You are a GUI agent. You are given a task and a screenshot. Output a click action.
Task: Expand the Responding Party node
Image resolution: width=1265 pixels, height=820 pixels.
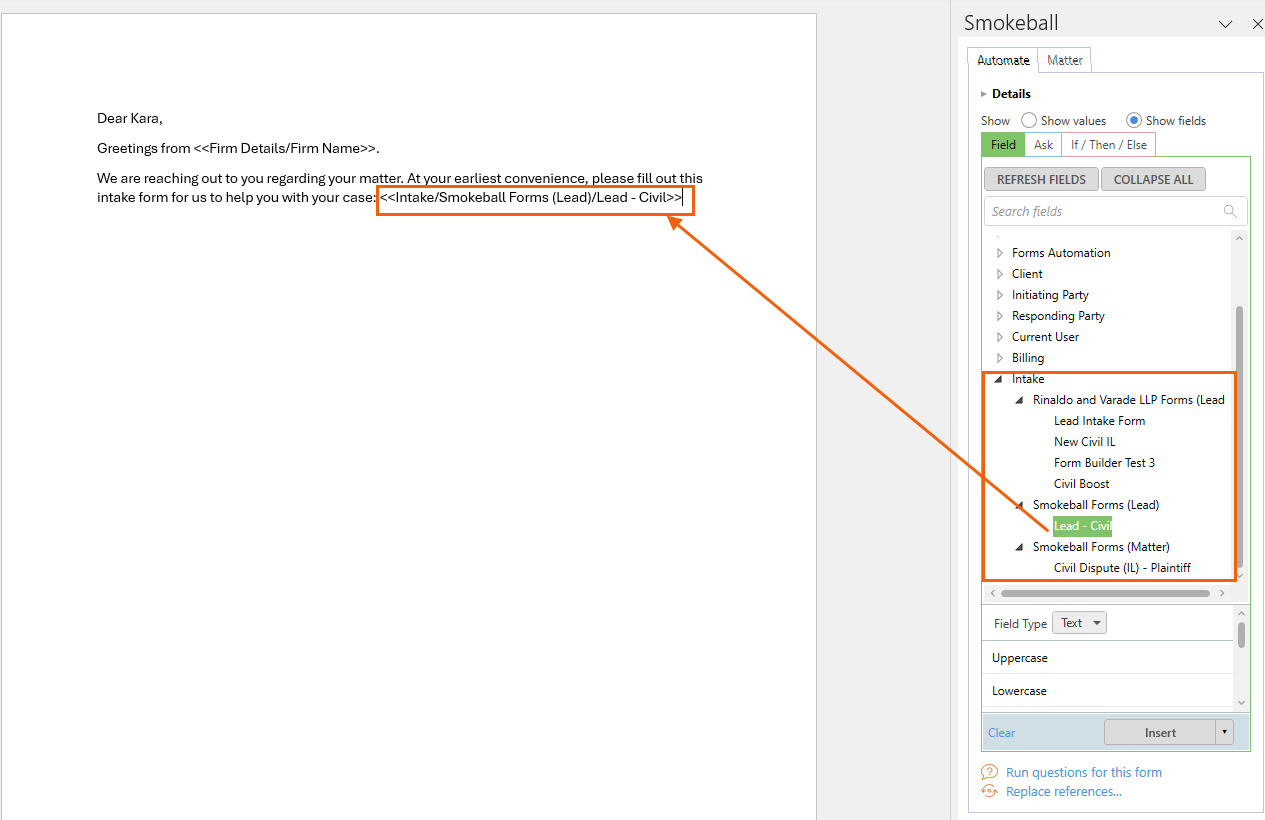999,316
